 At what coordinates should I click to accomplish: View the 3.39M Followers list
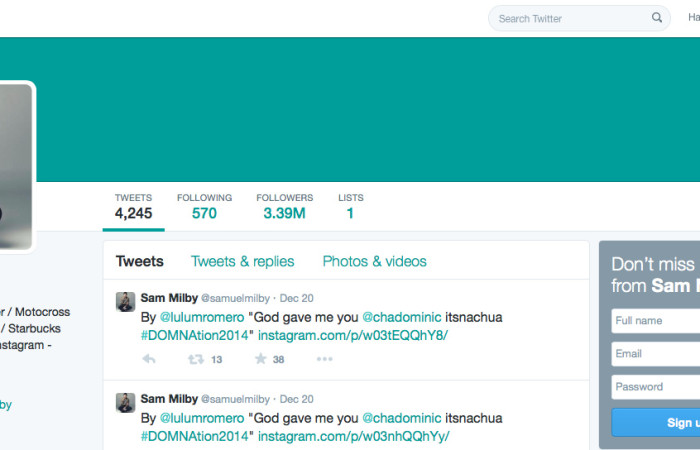coord(285,207)
